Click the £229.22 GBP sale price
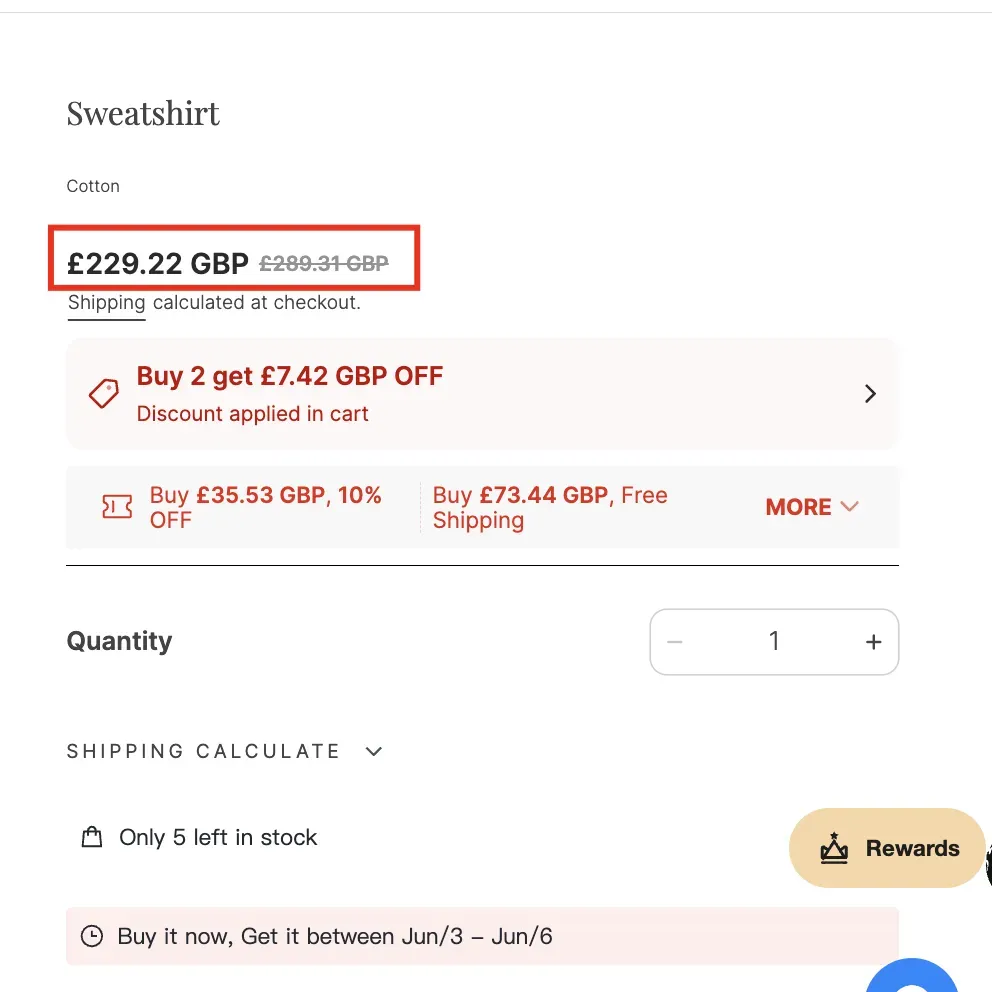Image resolution: width=992 pixels, height=992 pixels. 157,264
